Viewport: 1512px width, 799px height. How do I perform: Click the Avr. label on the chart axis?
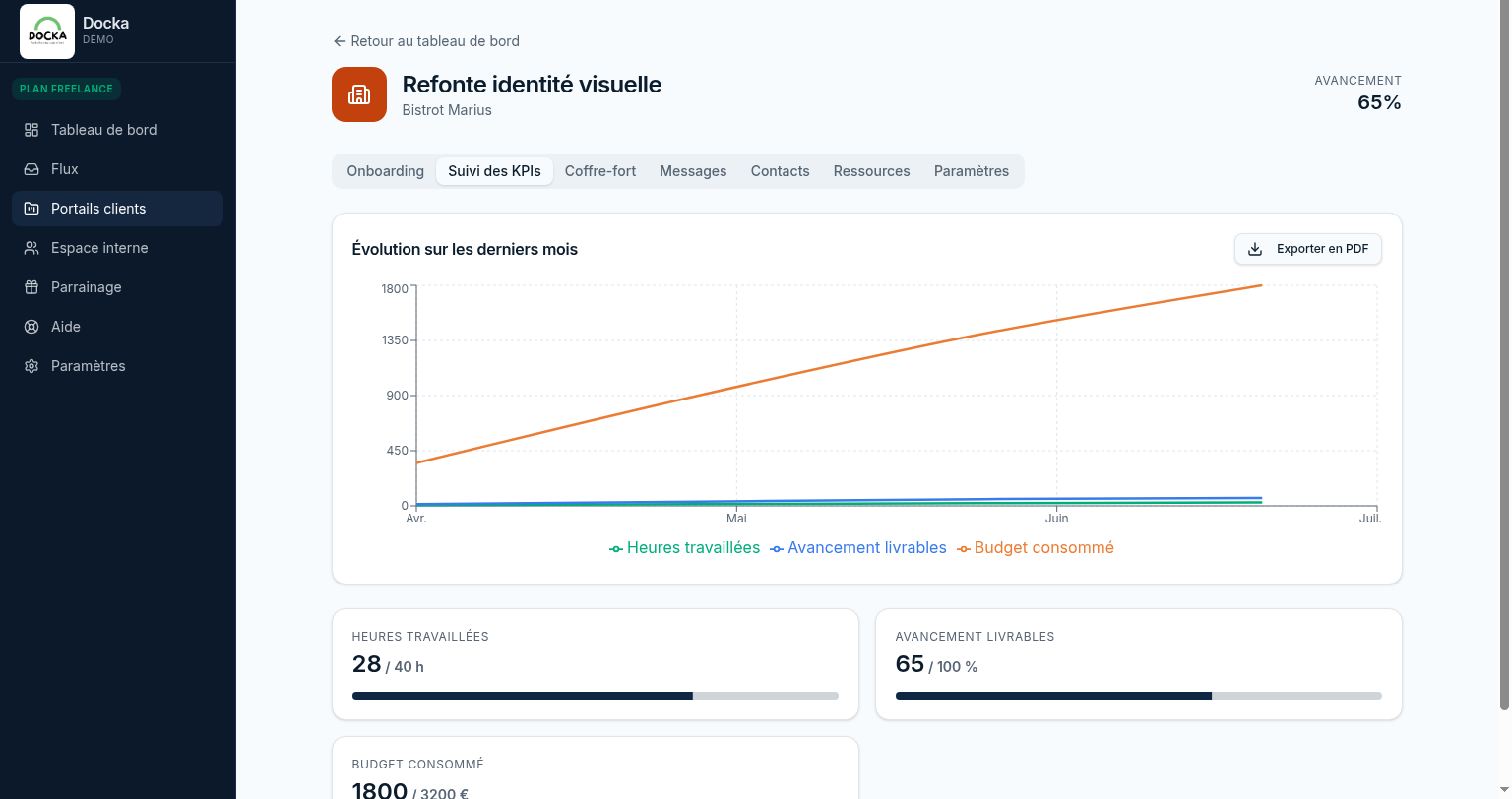(416, 519)
